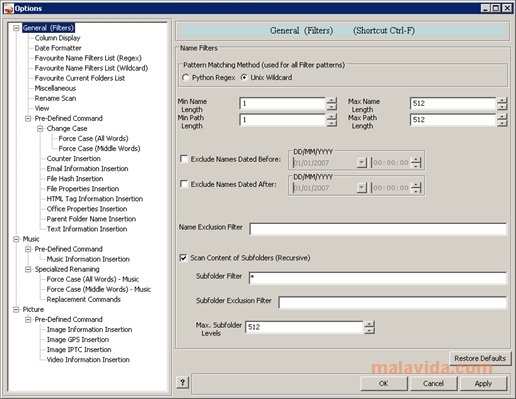Screen dimensions: 516x399
Task: Click the Apply button
Action: [x=483, y=383]
